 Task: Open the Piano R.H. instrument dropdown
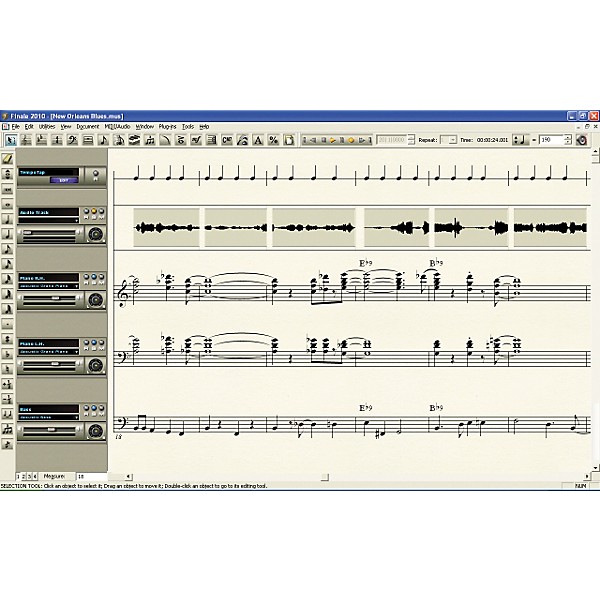tap(77, 286)
